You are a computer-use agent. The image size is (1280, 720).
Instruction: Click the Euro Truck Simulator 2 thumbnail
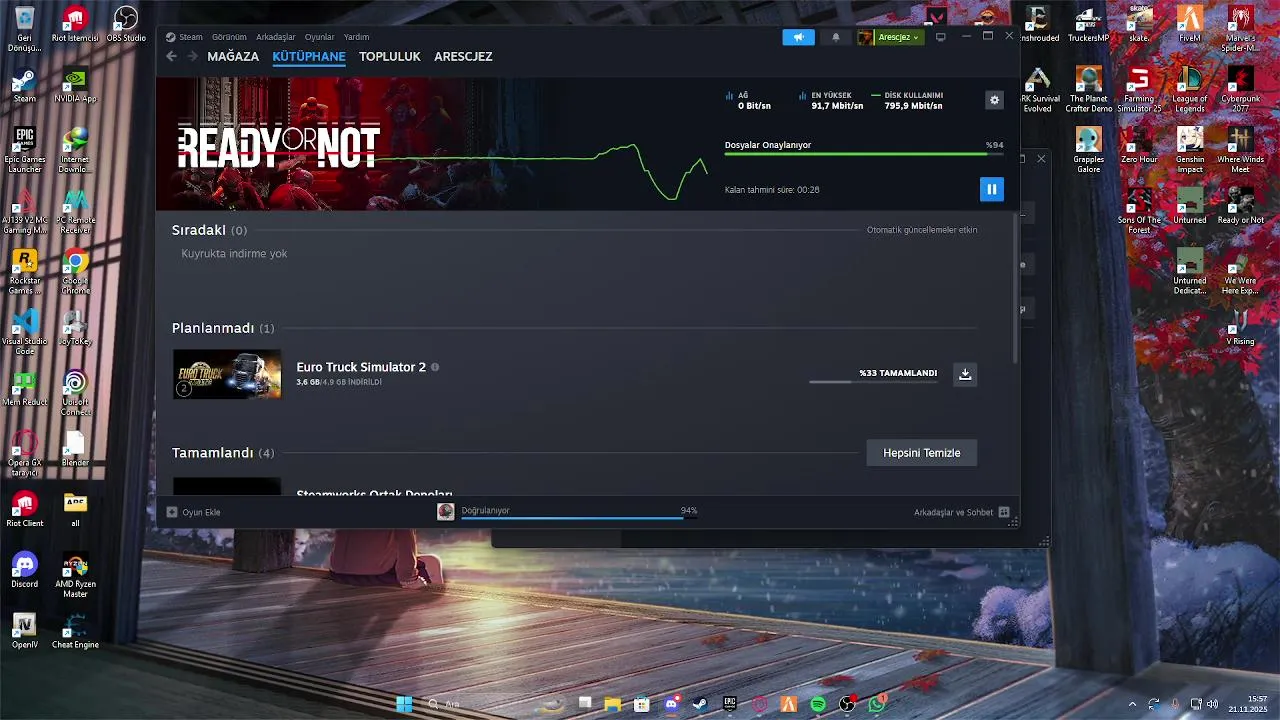click(227, 374)
